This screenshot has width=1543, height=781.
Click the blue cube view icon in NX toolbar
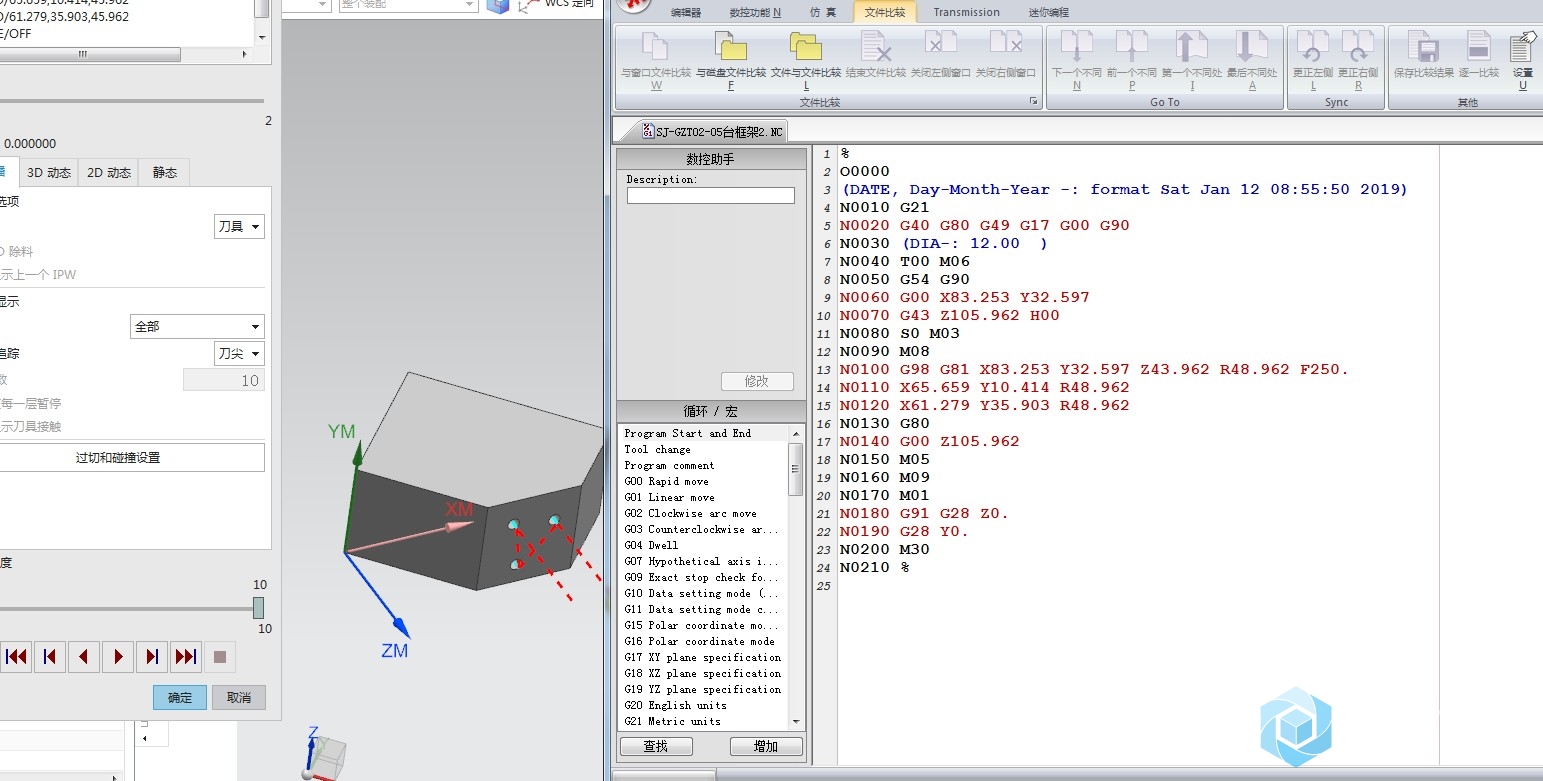498,5
